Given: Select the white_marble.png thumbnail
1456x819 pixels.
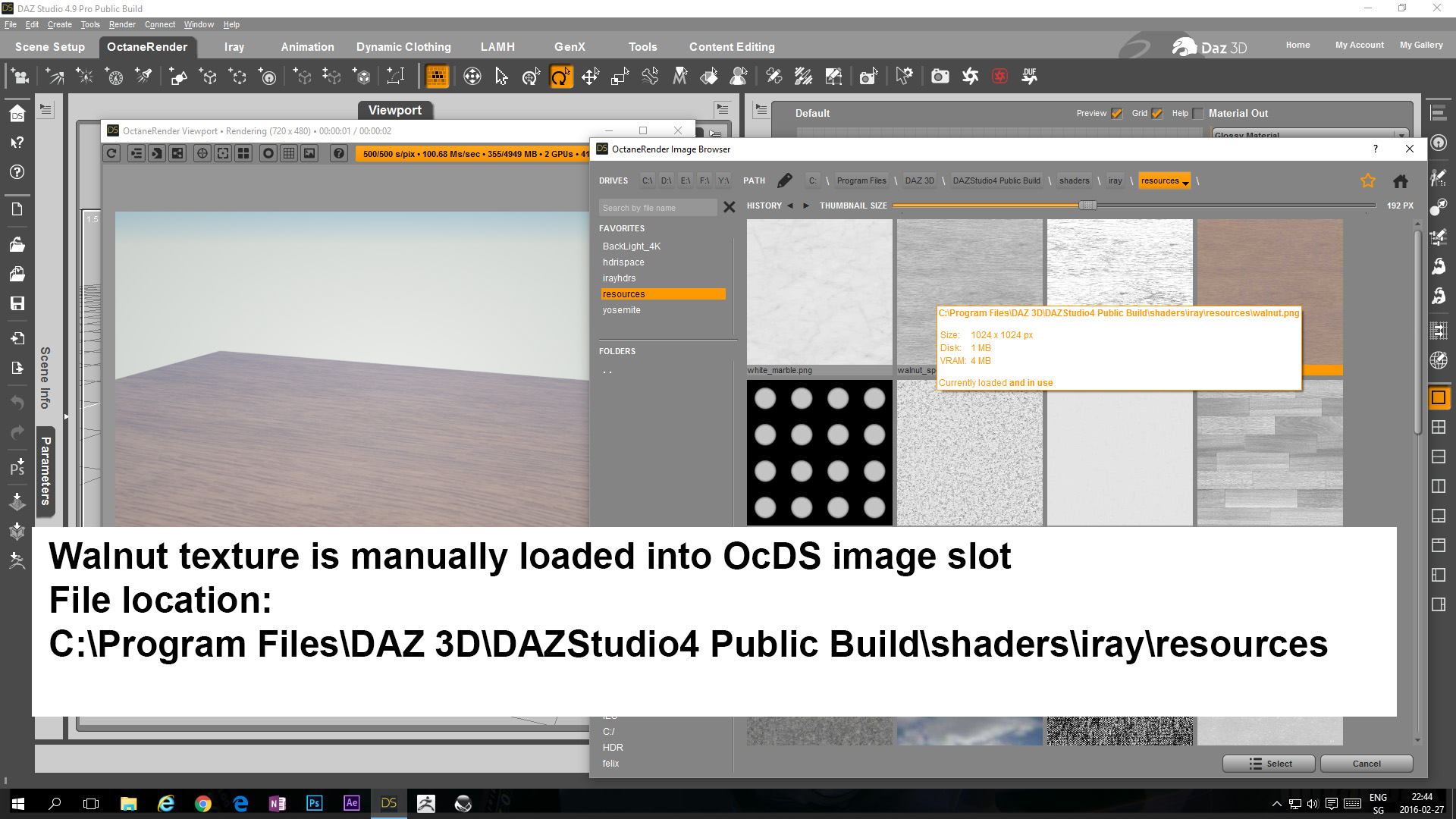Looking at the screenshot, I should coord(819,292).
